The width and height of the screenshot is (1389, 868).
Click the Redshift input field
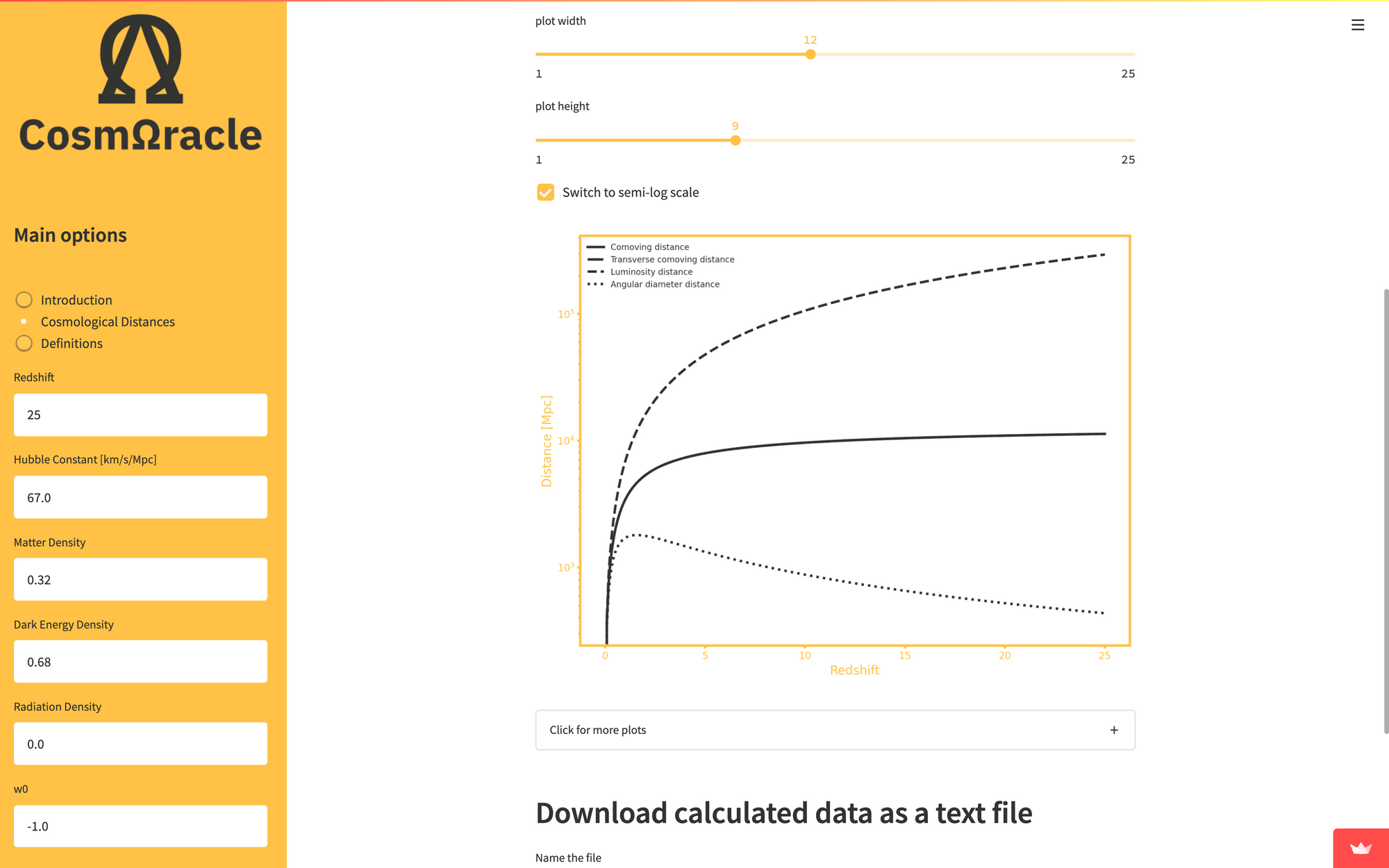pyautogui.click(x=140, y=415)
